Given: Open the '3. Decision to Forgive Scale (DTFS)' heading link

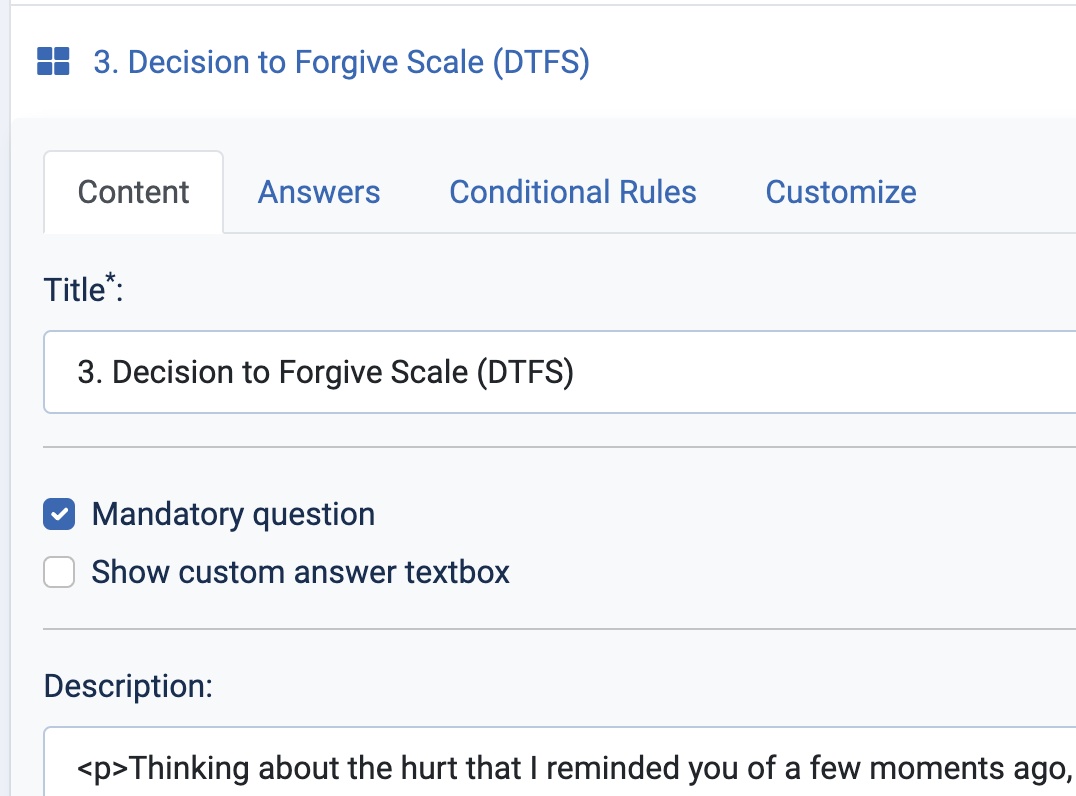Looking at the screenshot, I should [x=341, y=63].
